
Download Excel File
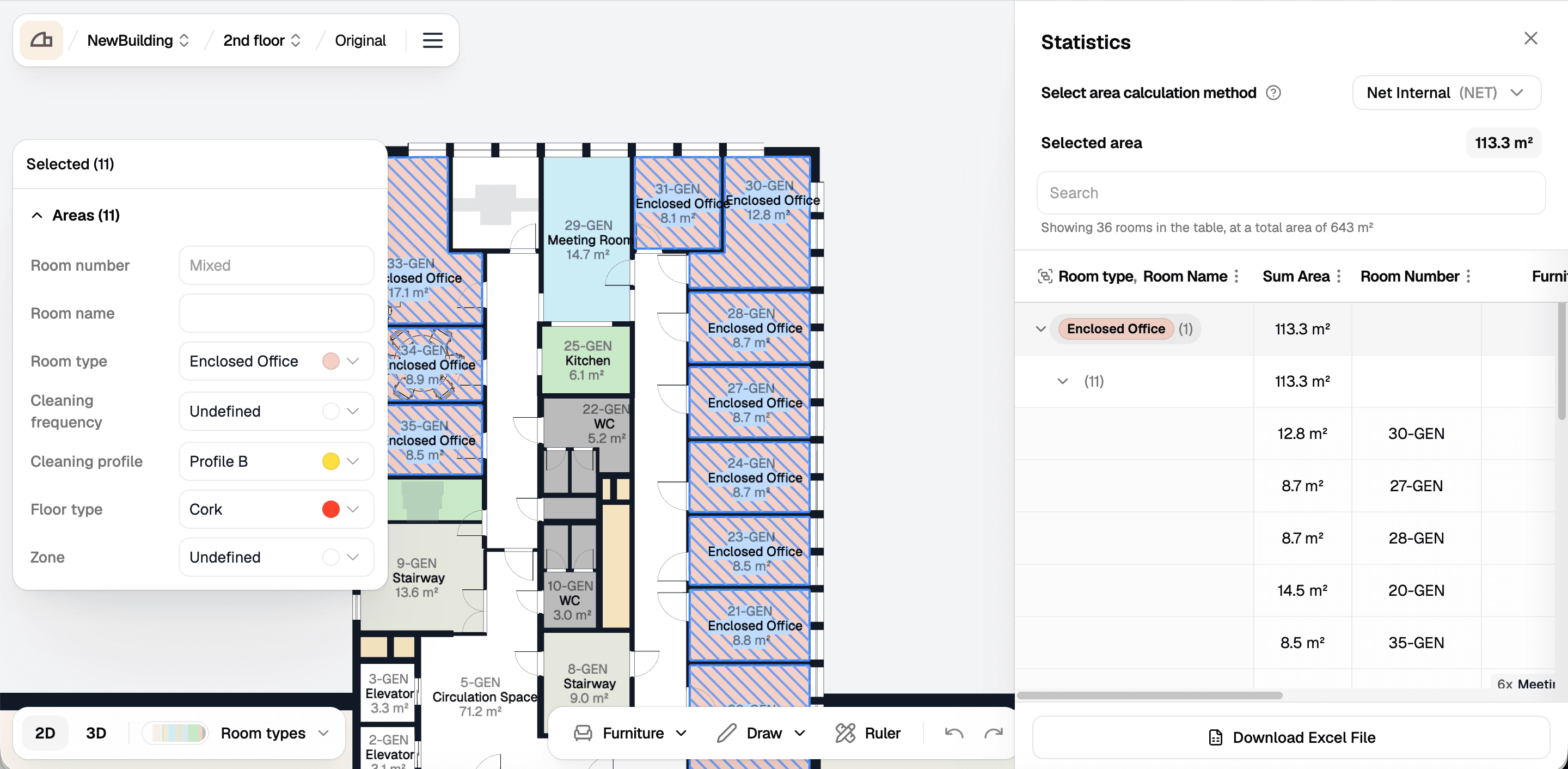click(x=1290, y=737)
